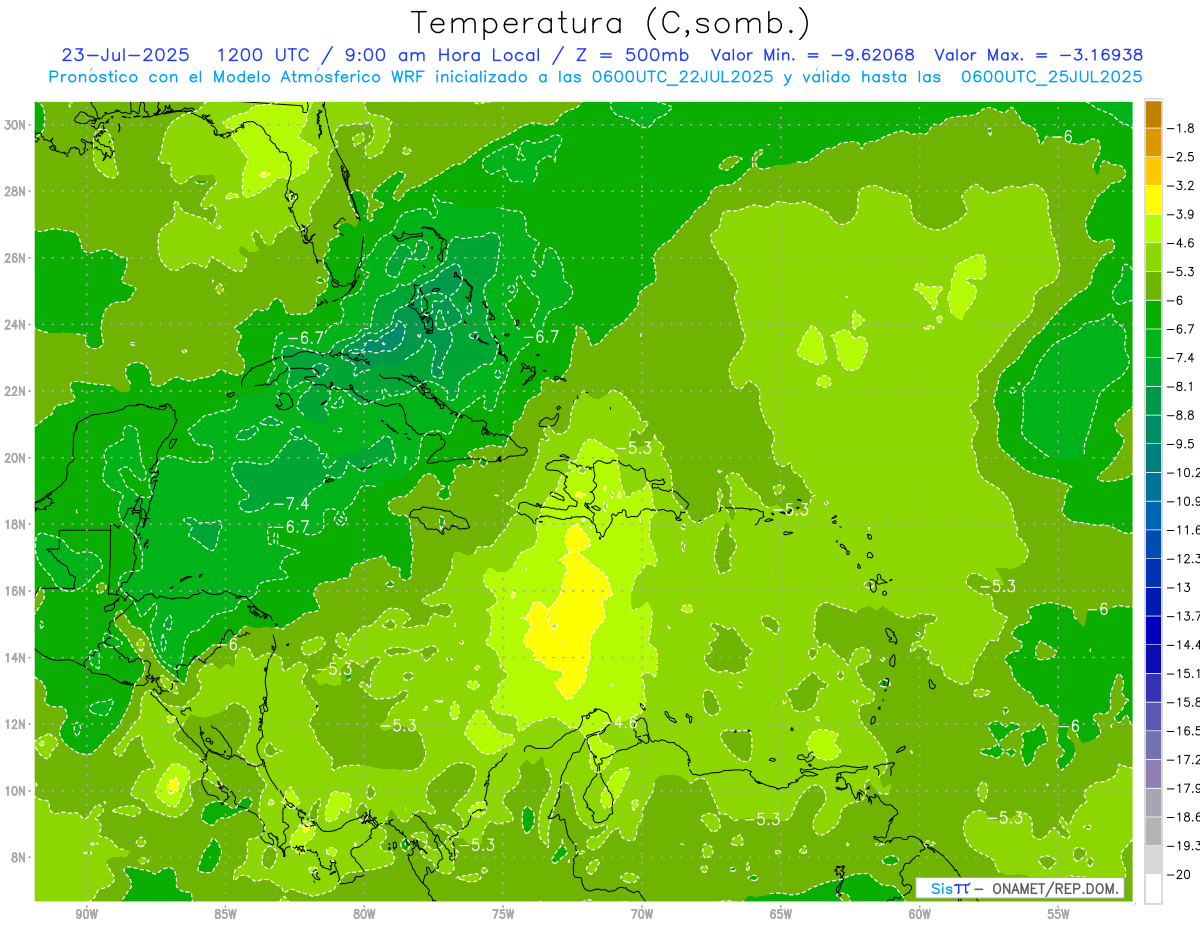Click the -4.6 contour label on the map
Image resolution: width=1200 pixels, height=927 pixels.
pos(621,722)
